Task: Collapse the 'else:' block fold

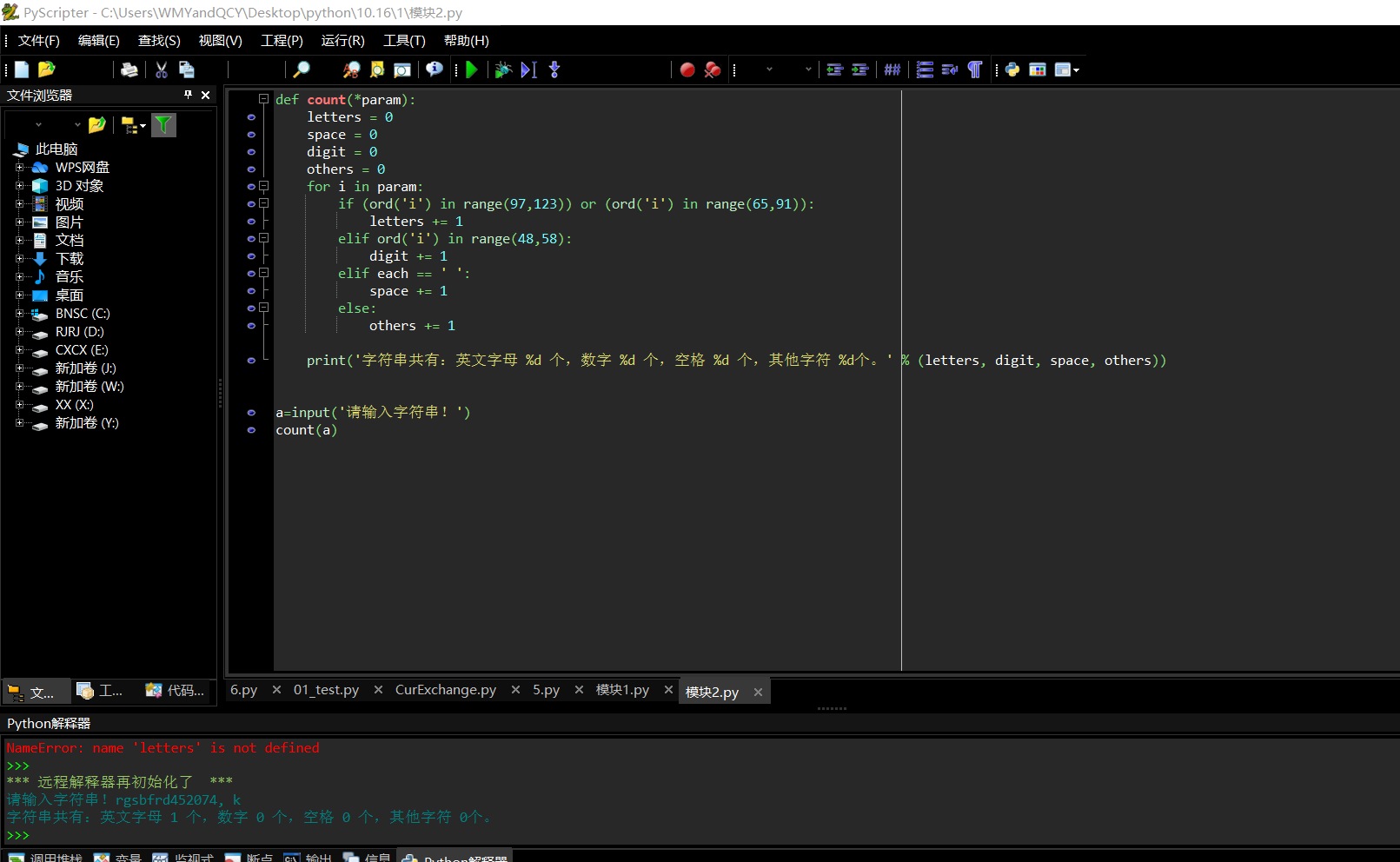Action: point(264,308)
